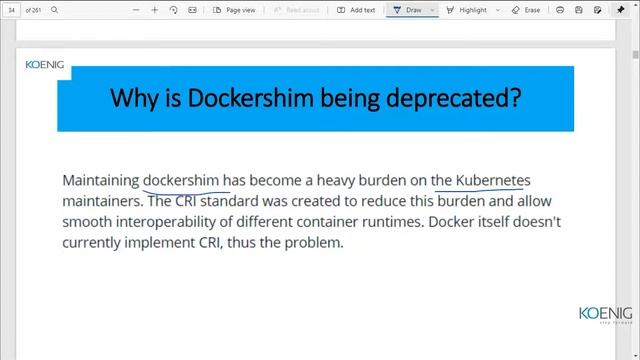Select the Add text tool
The width and height of the screenshot is (640, 360).
tap(356, 10)
